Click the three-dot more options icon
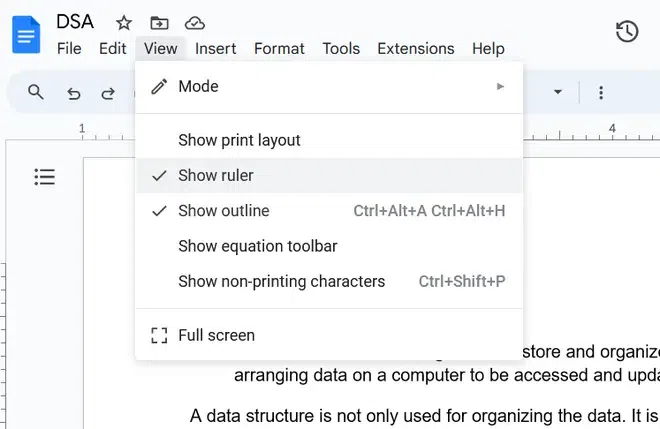Image resolution: width=660 pixels, height=429 pixels. 601,93
